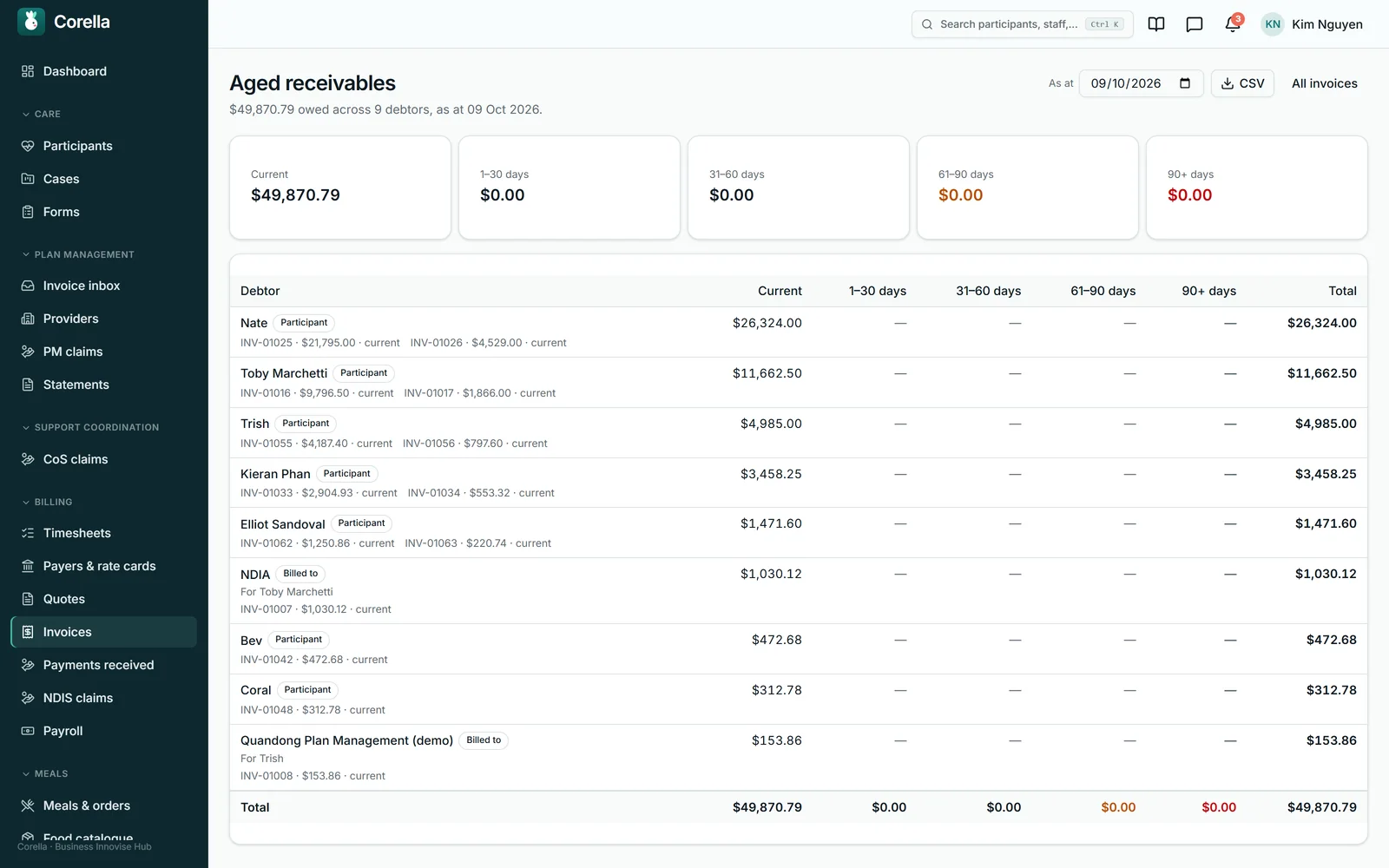The image size is (1389, 868).
Task: Click Elliot Sandoval debtor name
Action: (283, 524)
